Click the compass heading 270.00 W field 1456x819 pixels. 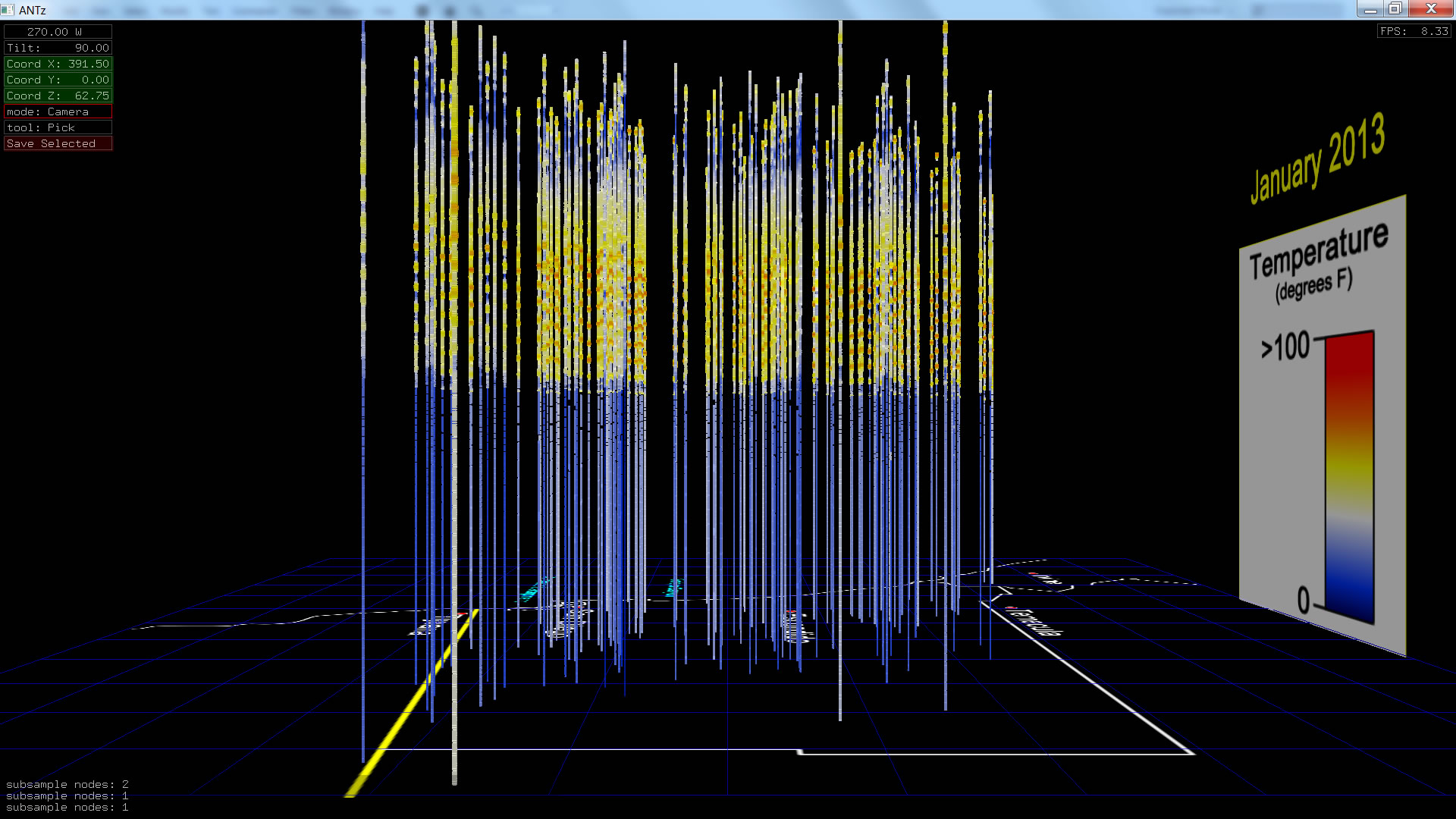pos(58,32)
